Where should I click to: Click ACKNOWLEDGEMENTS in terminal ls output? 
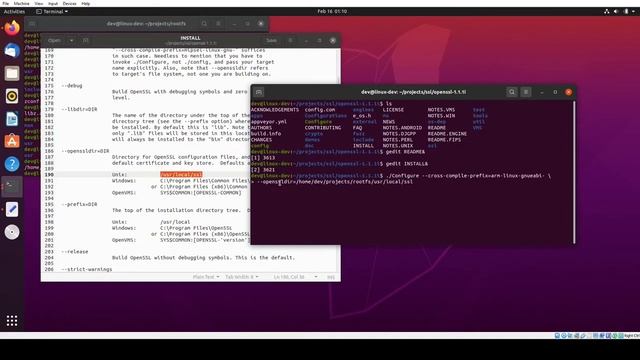(275, 110)
